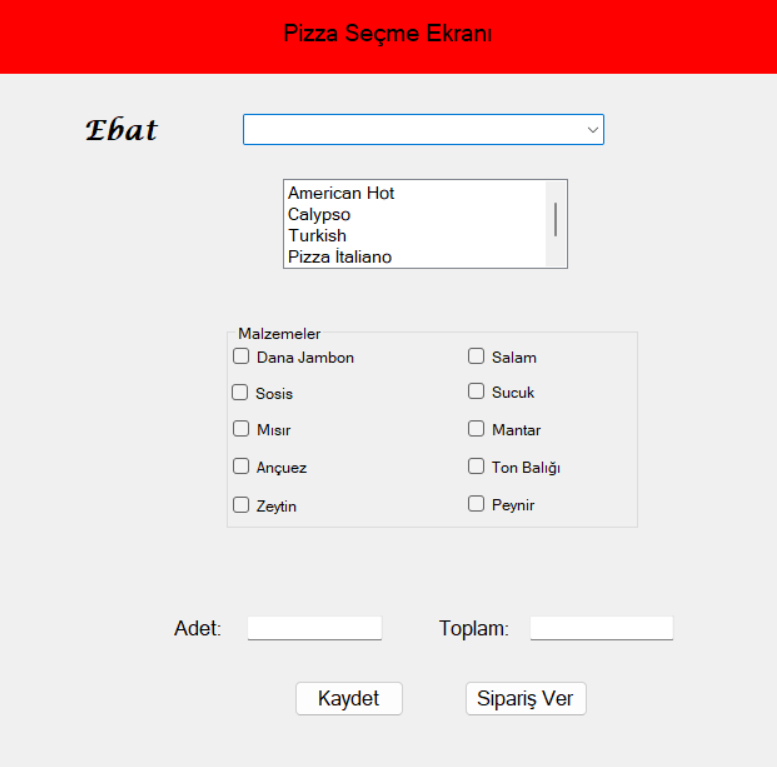Tick the Mantar checkbox
This screenshot has height=767, width=777.
click(476, 429)
